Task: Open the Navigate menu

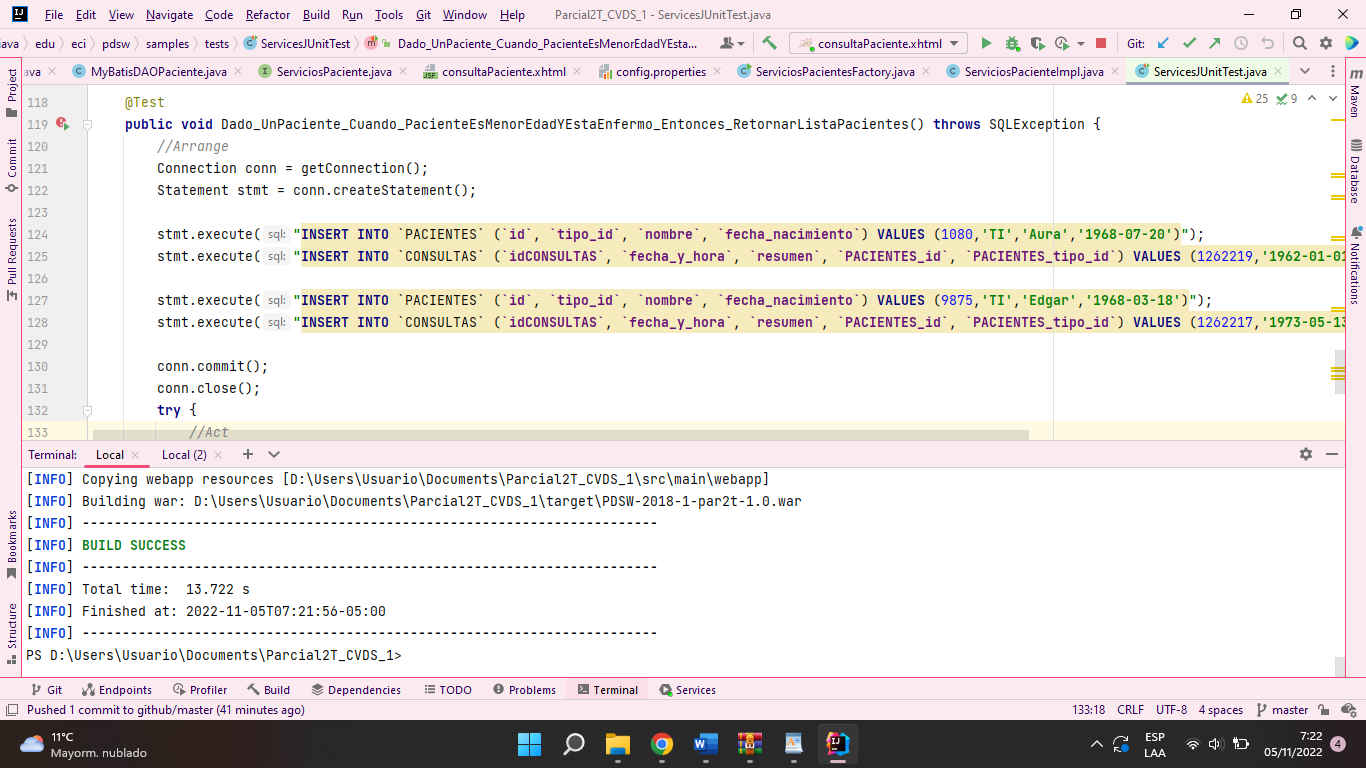Action: (x=169, y=15)
